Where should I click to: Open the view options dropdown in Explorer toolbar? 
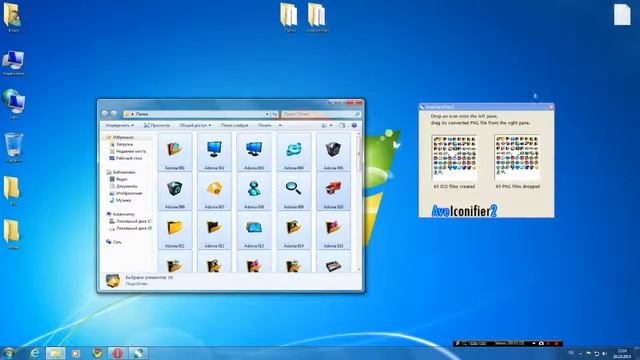331,125
